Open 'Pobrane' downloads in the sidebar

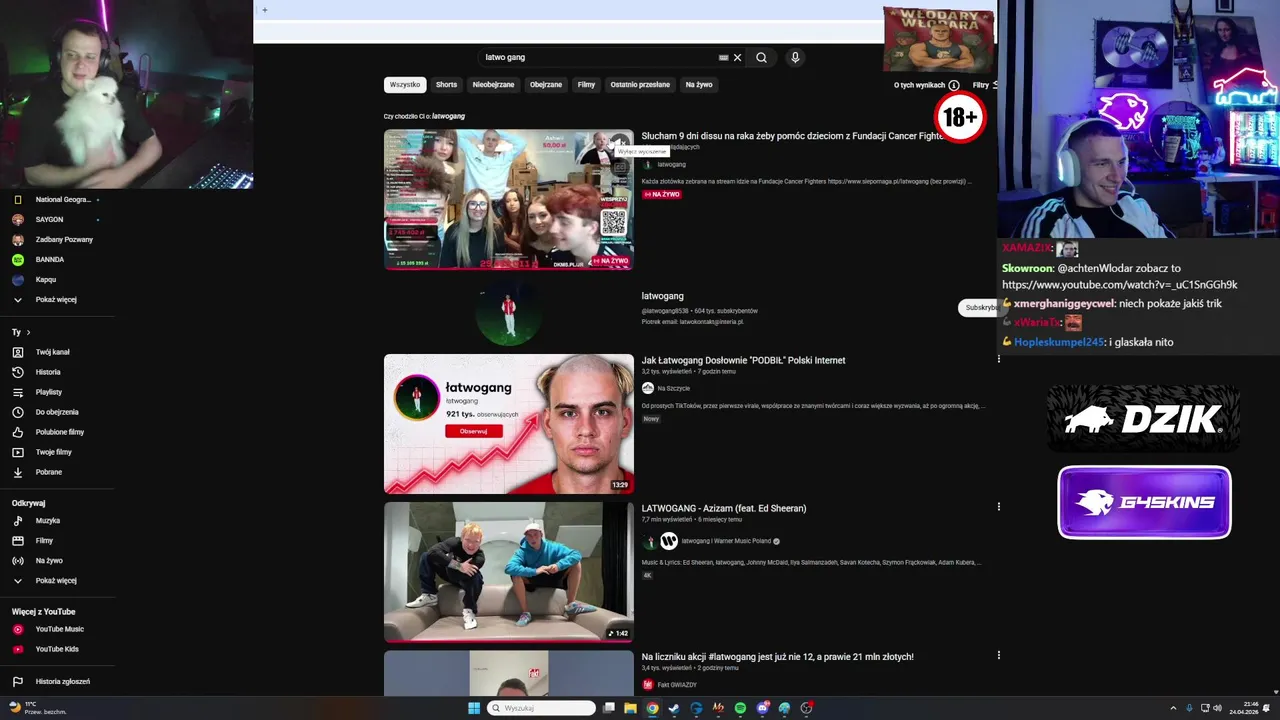click(48, 472)
